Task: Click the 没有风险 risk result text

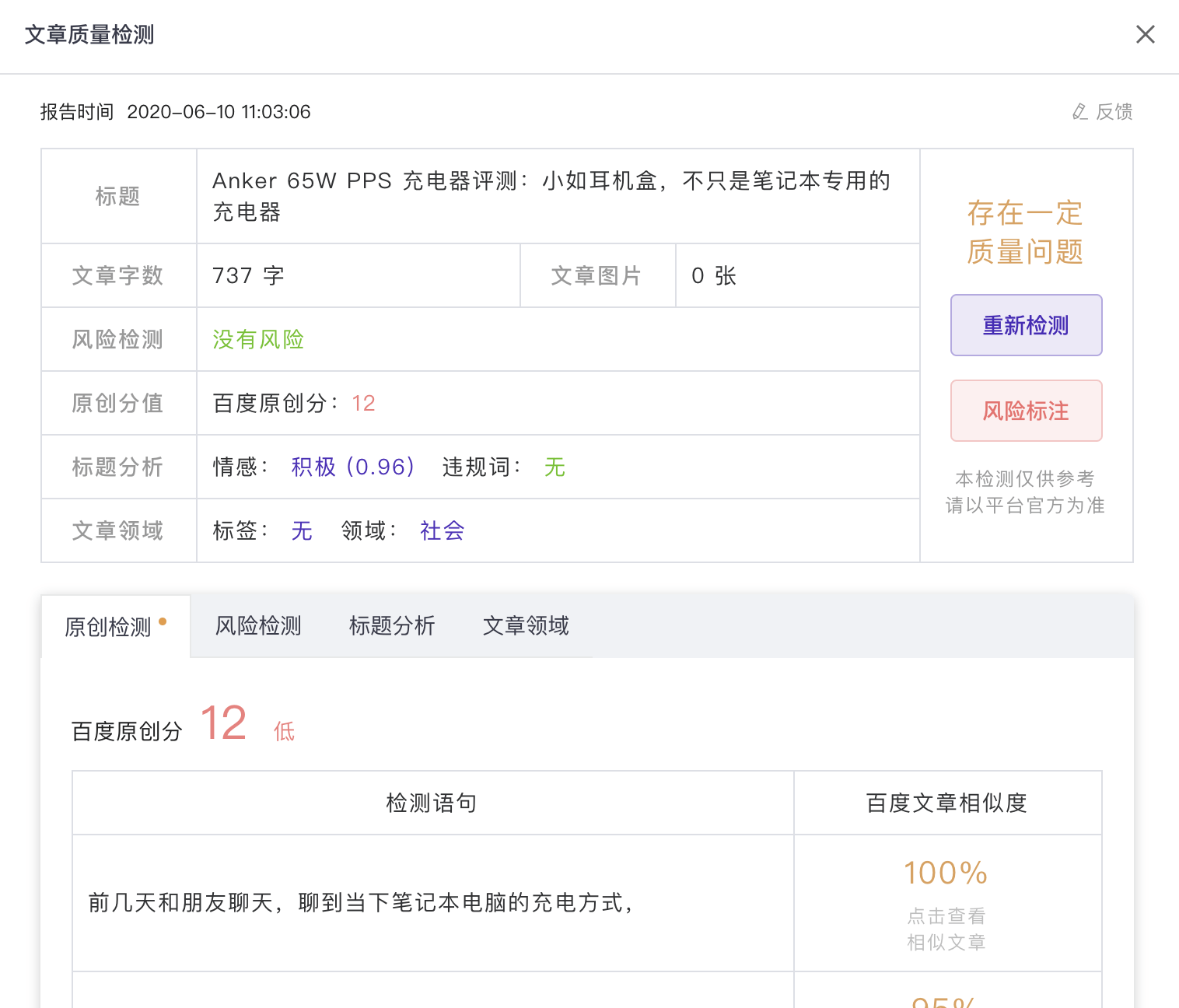Action: coord(257,339)
